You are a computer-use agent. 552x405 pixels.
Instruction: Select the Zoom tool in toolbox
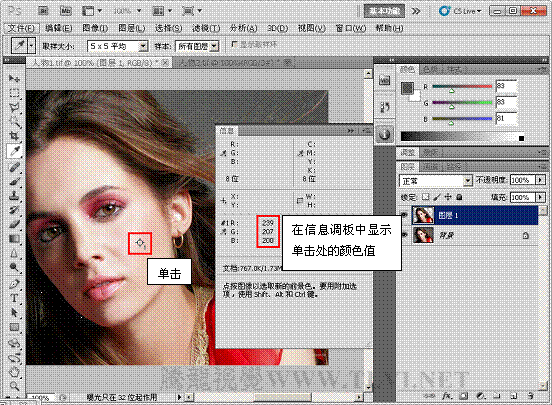tap(14, 386)
